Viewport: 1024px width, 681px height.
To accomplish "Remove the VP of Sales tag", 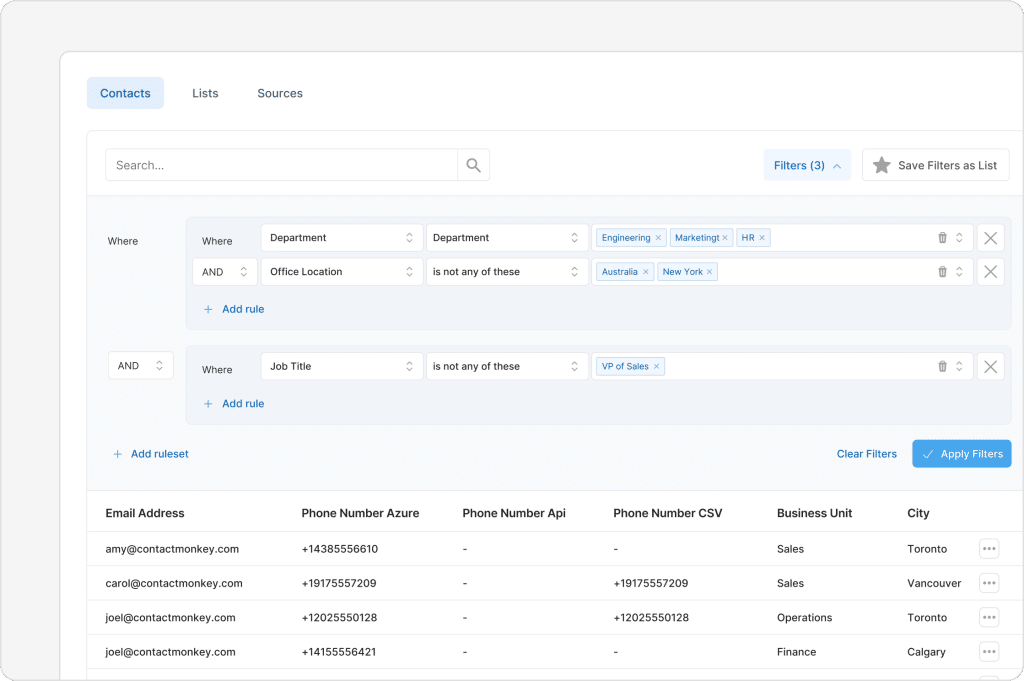I will tap(657, 366).
